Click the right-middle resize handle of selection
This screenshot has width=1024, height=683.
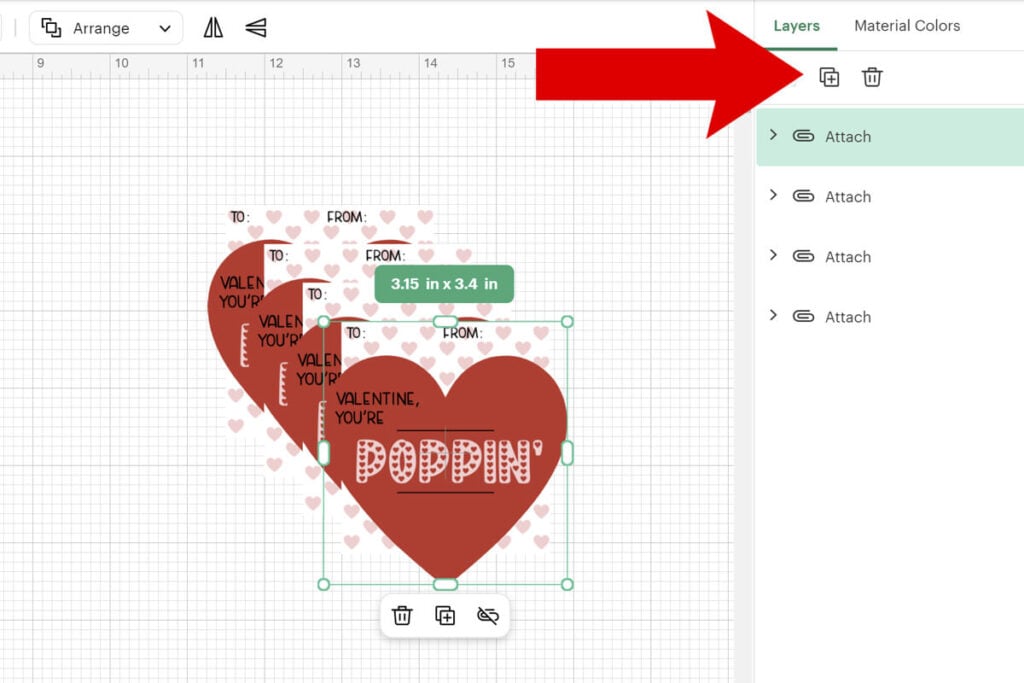pyautogui.click(x=567, y=453)
